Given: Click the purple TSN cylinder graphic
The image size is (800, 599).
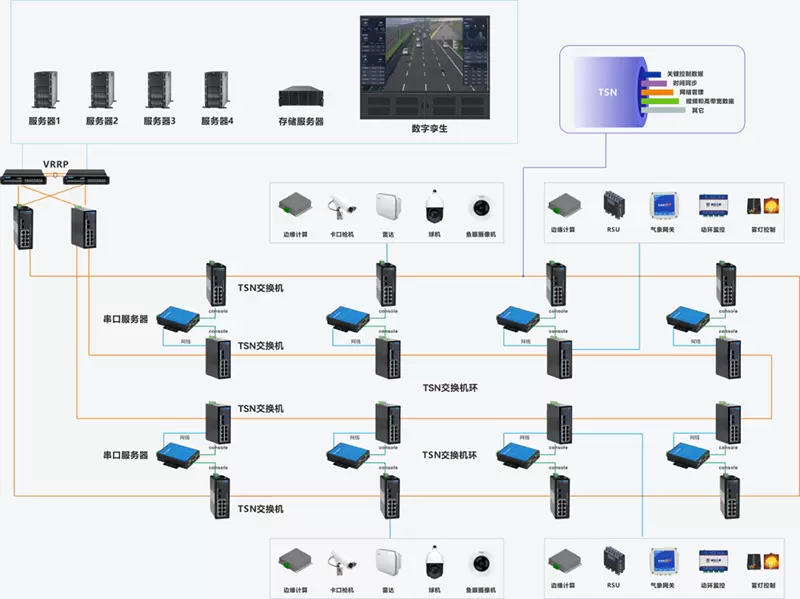Looking at the screenshot, I should point(605,90).
